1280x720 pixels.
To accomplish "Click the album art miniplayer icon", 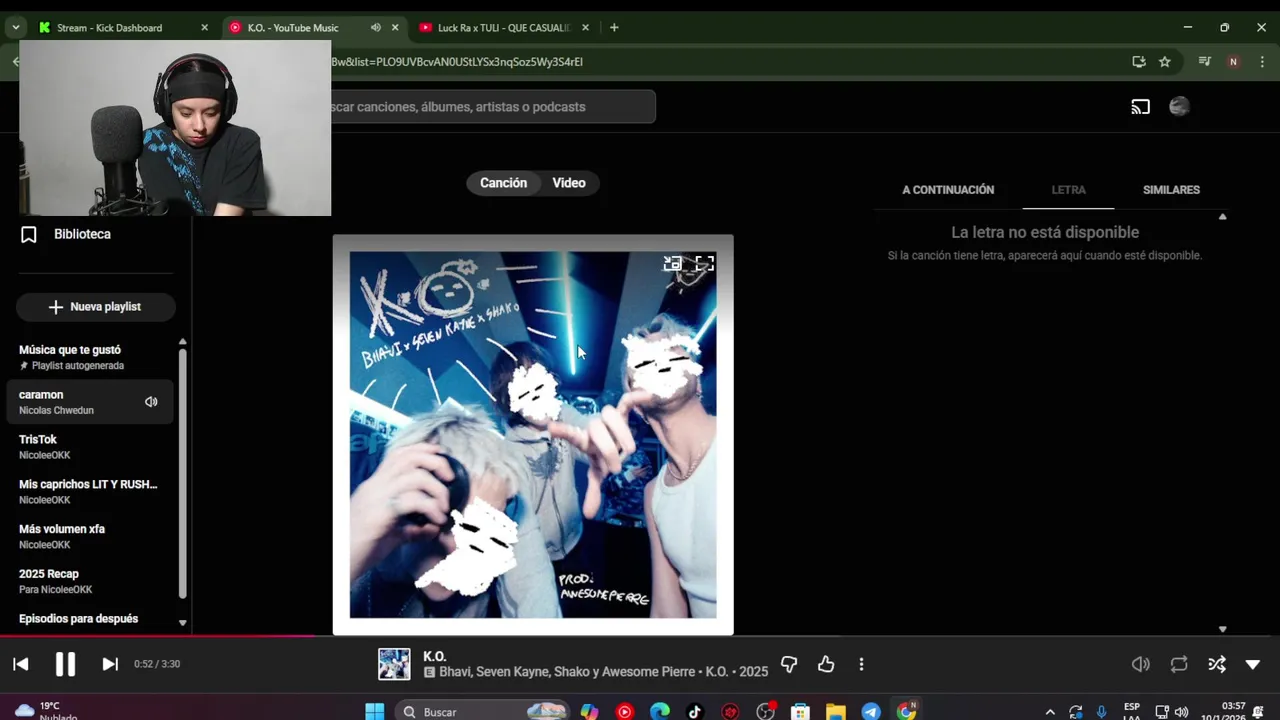I will pyautogui.click(x=673, y=264).
